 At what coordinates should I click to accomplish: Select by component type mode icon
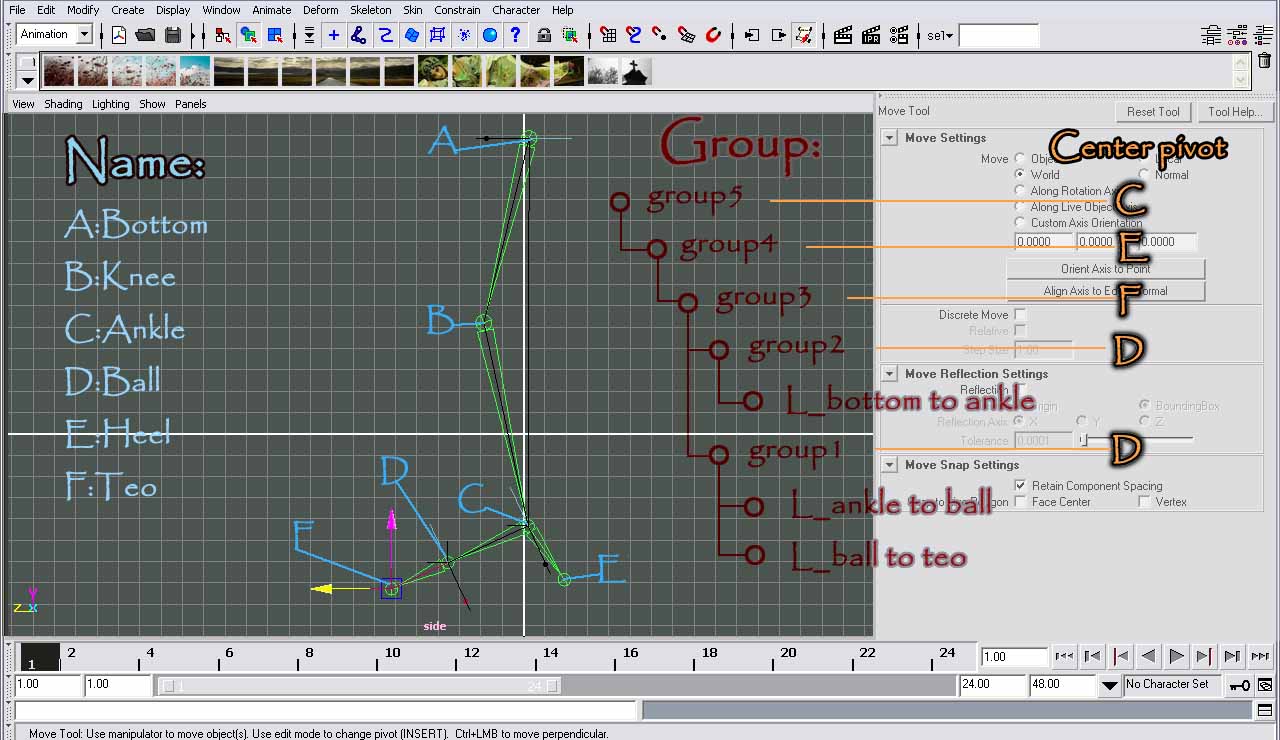tap(275, 35)
